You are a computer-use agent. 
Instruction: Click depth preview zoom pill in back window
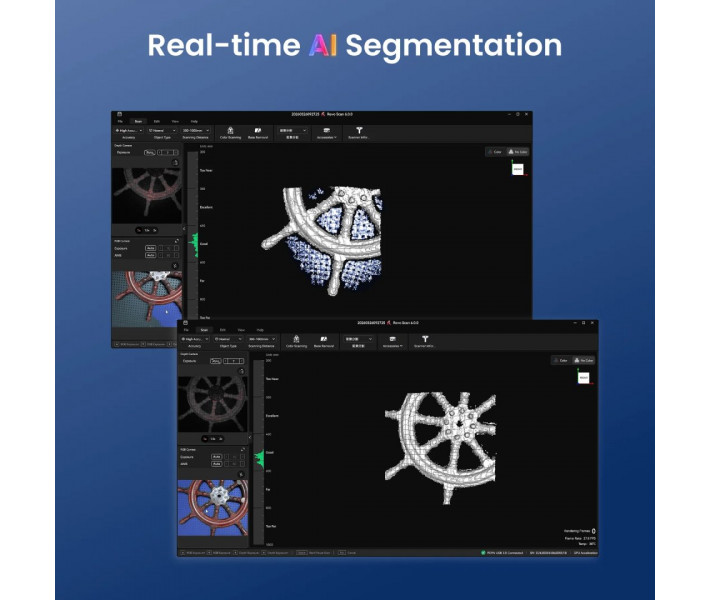coord(147,230)
